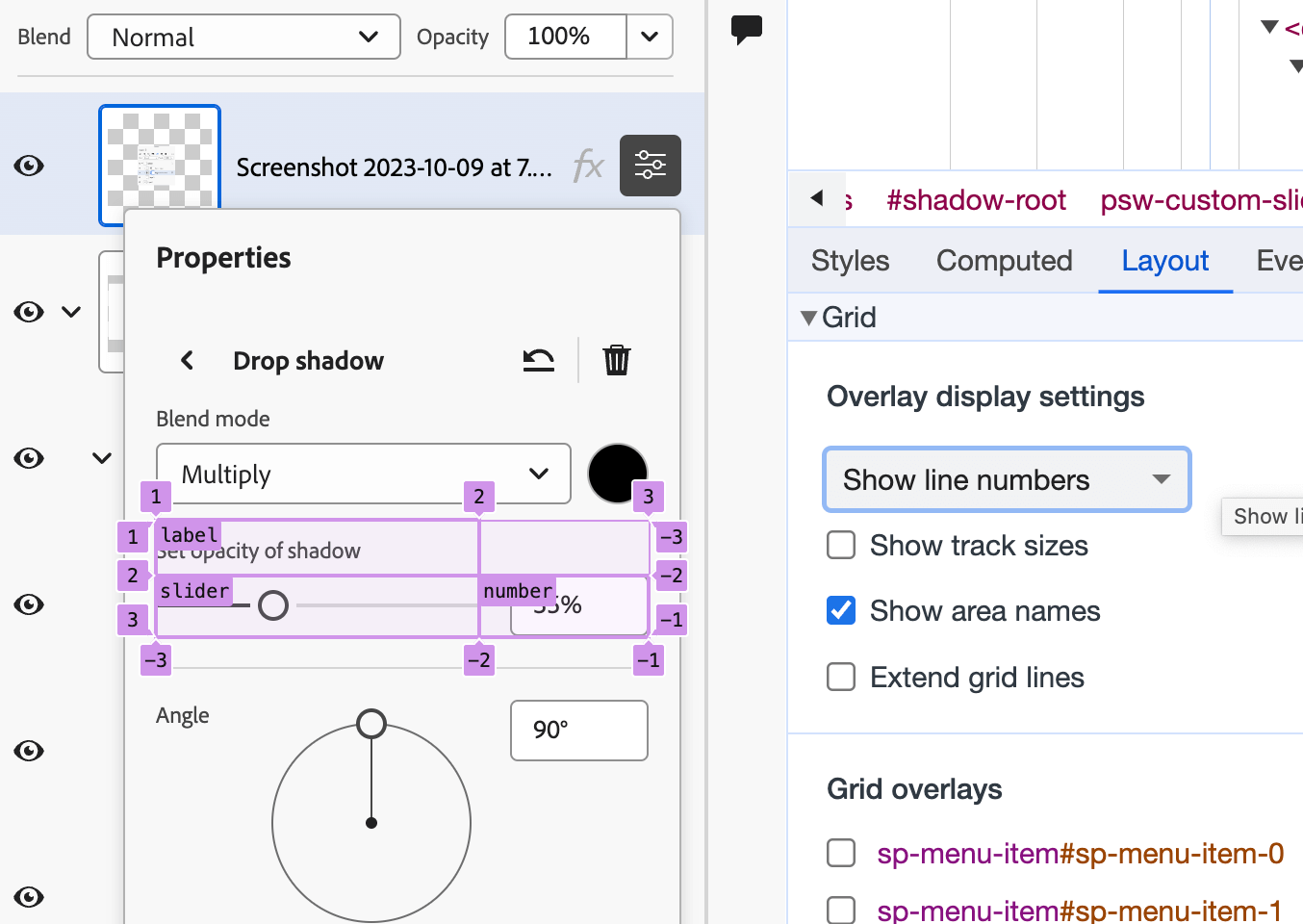The image size is (1303, 924).
Task: Click the black shadow color swatch
Action: [617, 473]
